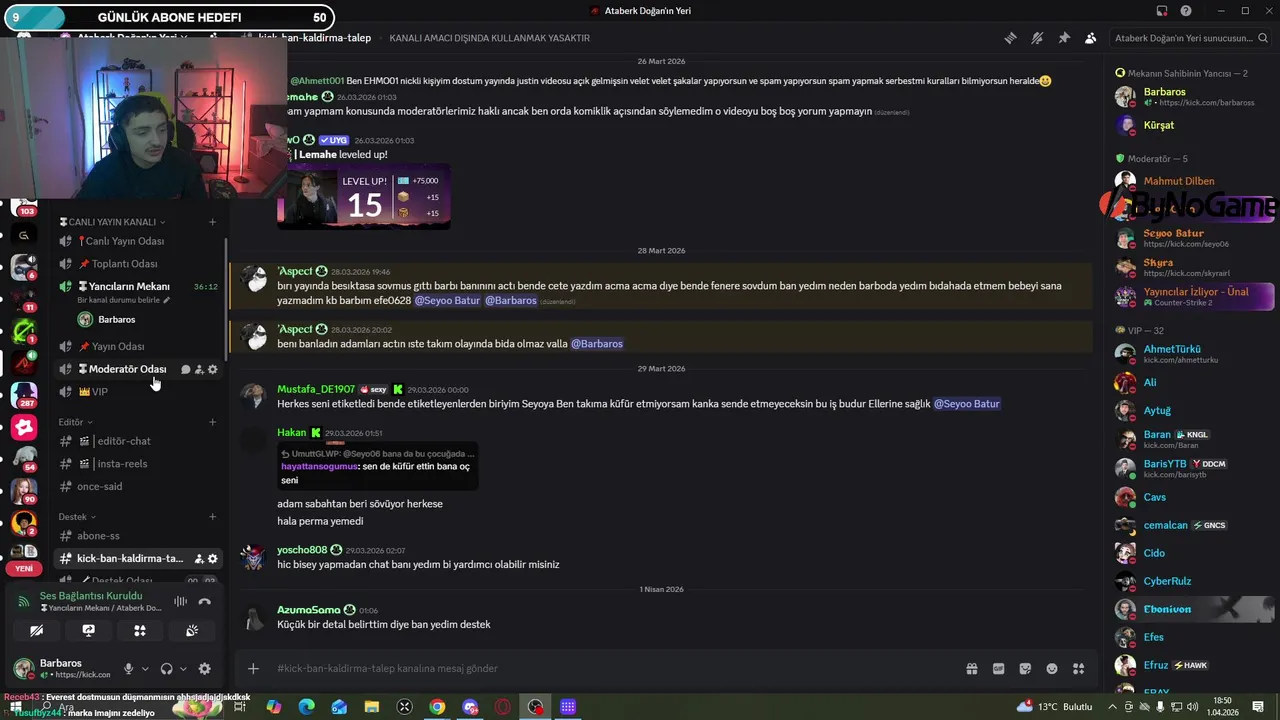
Task: Disconnect from voice with hang-up icon
Action: 204,602
